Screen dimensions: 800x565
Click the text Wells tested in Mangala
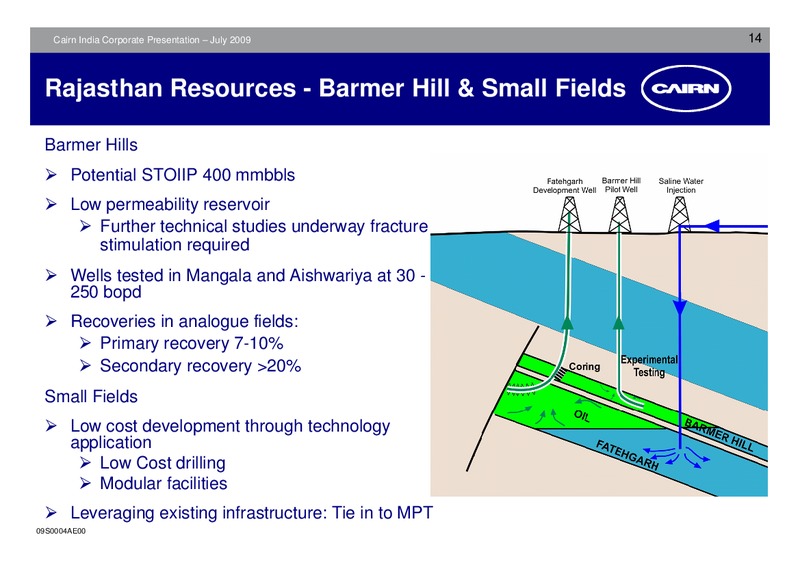tap(163, 276)
